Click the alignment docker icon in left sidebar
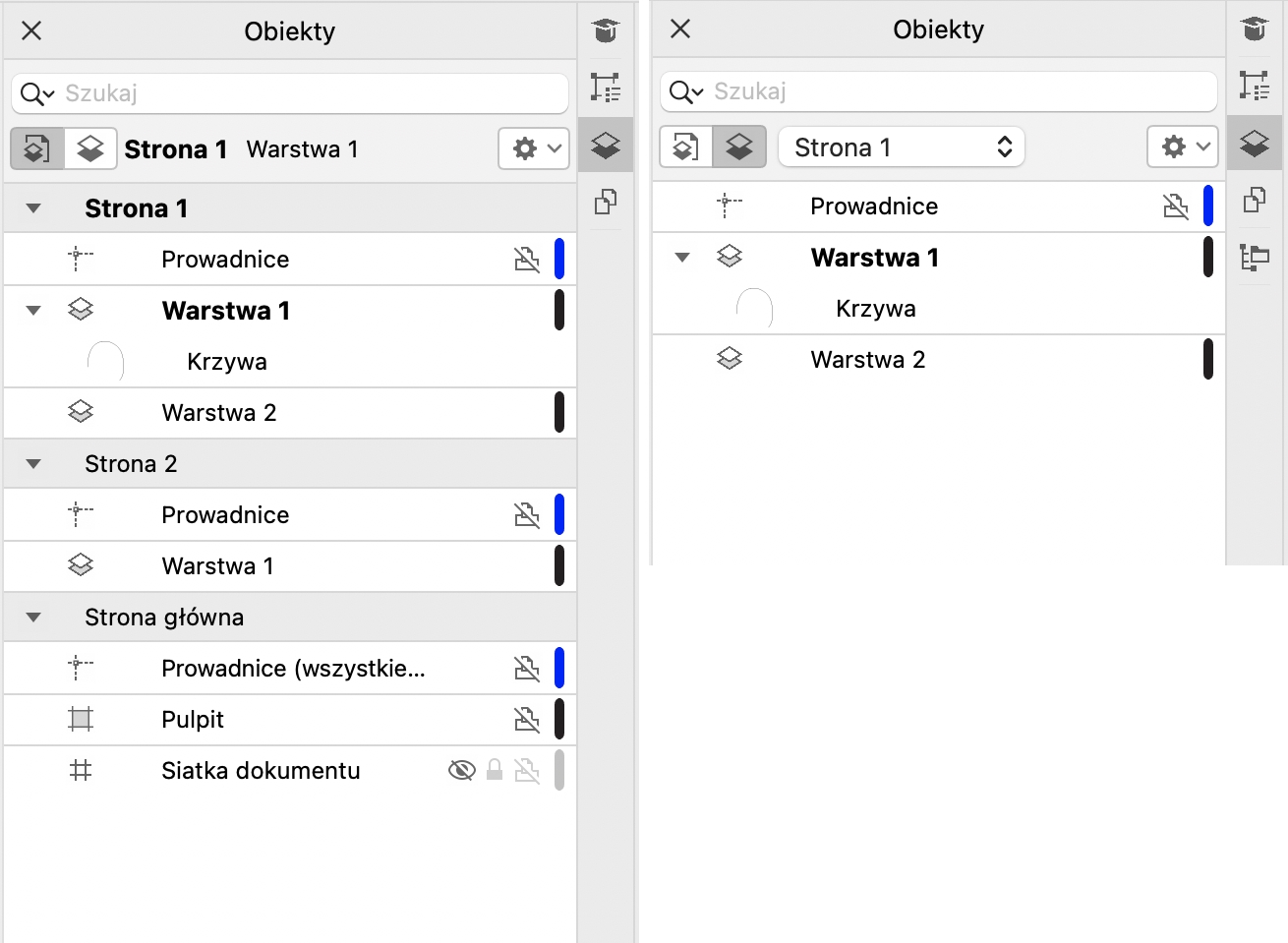 pyautogui.click(x=606, y=88)
